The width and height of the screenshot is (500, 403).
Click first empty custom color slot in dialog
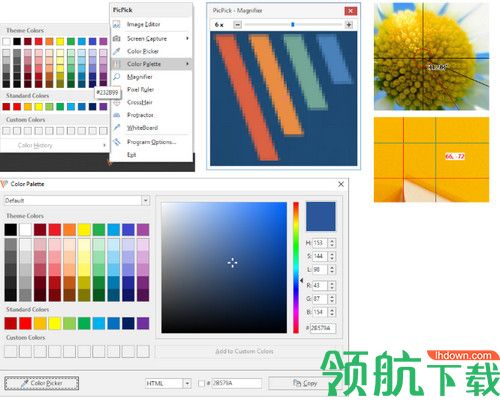coord(11,351)
